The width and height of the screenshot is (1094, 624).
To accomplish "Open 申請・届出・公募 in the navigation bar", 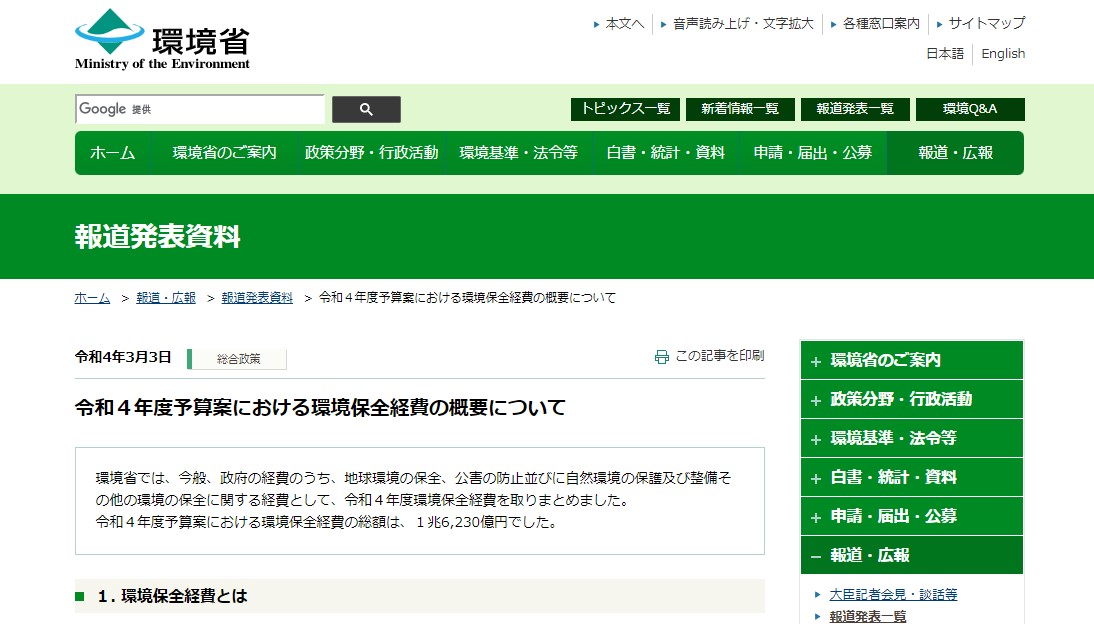I will coord(812,153).
